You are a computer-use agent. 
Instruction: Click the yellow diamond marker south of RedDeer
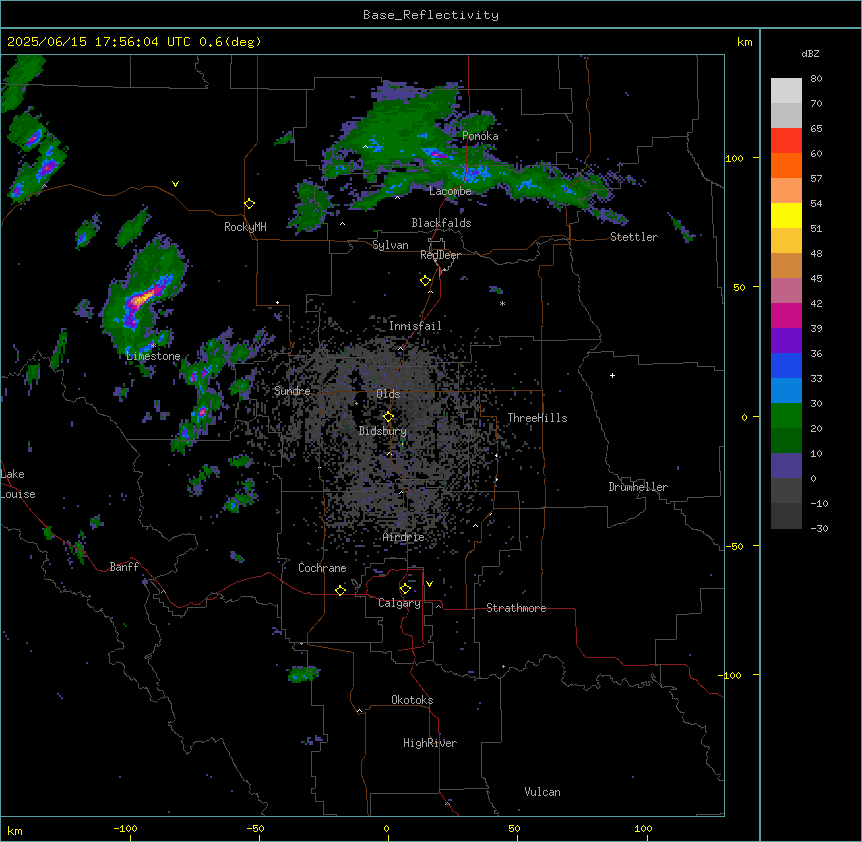pyautogui.click(x=426, y=281)
